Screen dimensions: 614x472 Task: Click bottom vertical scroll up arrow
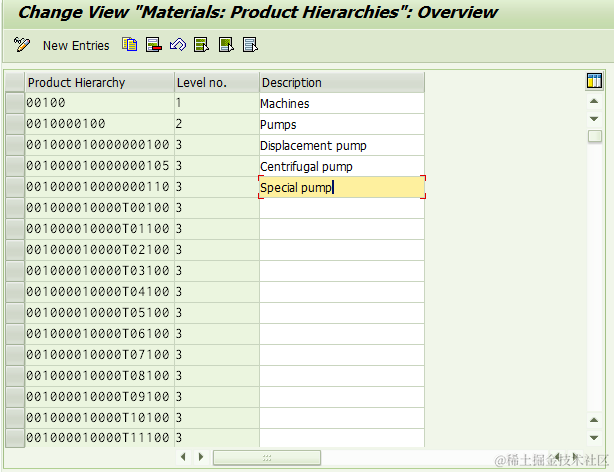[x=594, y=420]
